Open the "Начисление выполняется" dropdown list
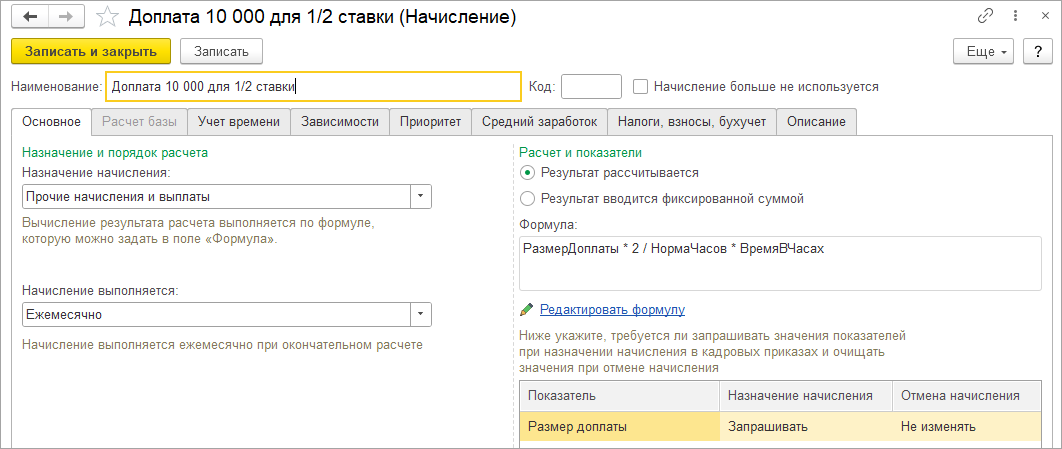 pyautogui.click(x=421, y=314)
